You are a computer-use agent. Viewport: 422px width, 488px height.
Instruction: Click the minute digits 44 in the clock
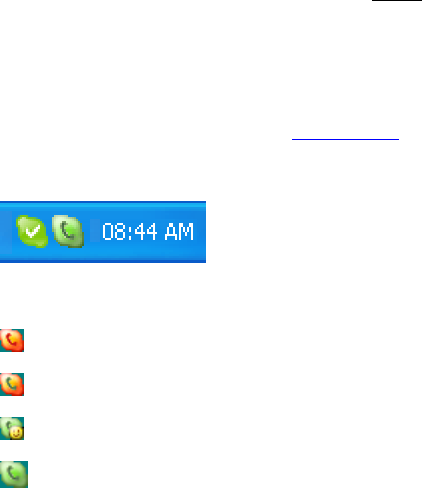coord(145,231)
